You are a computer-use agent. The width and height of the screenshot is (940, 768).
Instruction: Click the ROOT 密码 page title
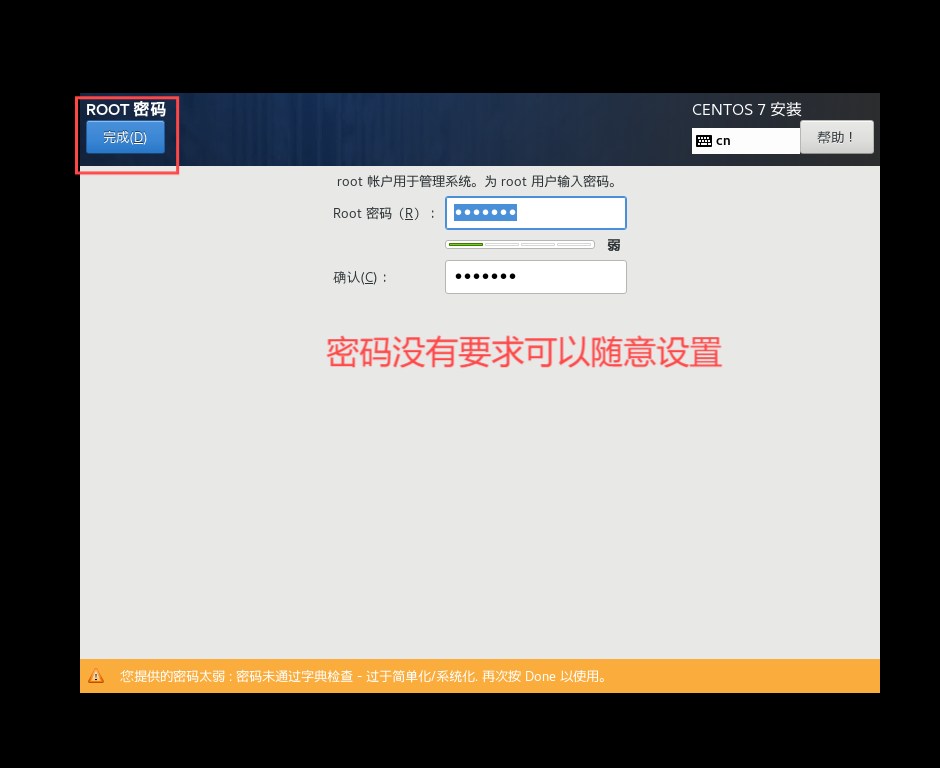pos(126,109)
